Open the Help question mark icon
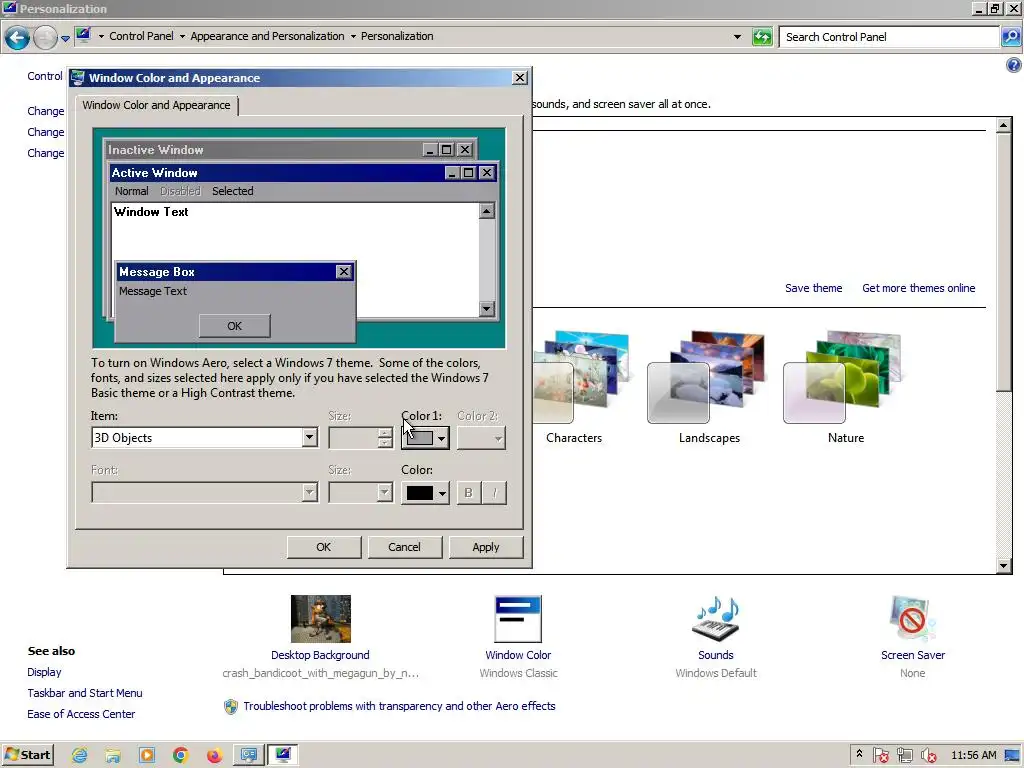1024x768 pixels. pyautogui.click(x=1014, y=65)
